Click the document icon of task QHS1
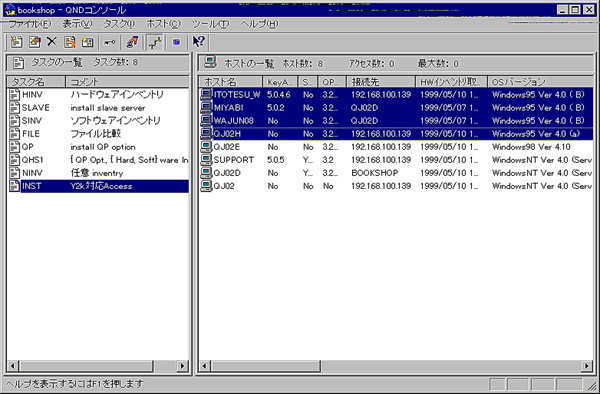The height and width of the screenshot is (394, 600). (15, 160)
